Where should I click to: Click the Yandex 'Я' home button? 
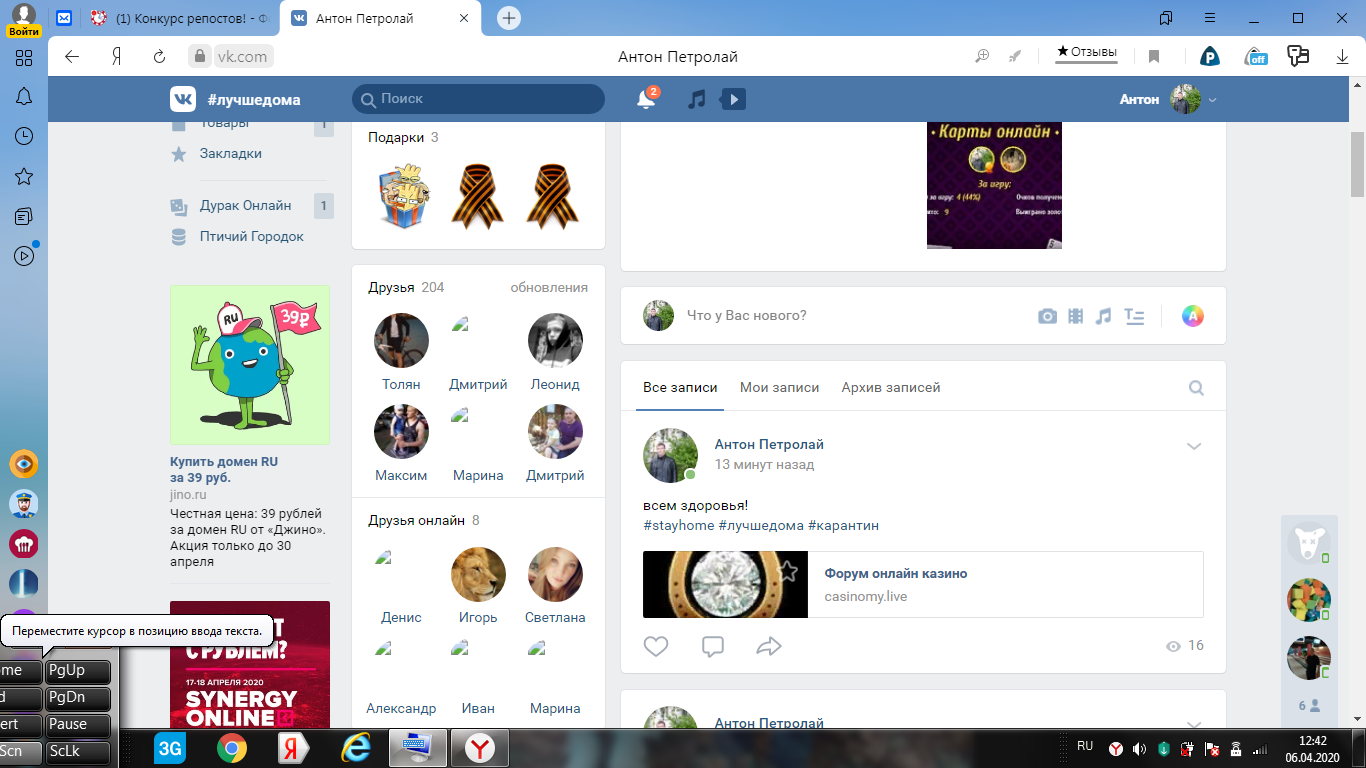pyautogui.click(x=116, y=57)
